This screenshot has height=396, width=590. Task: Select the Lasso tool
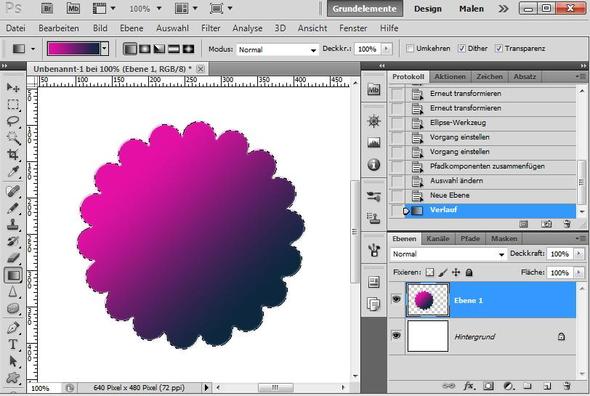point(13,121)
